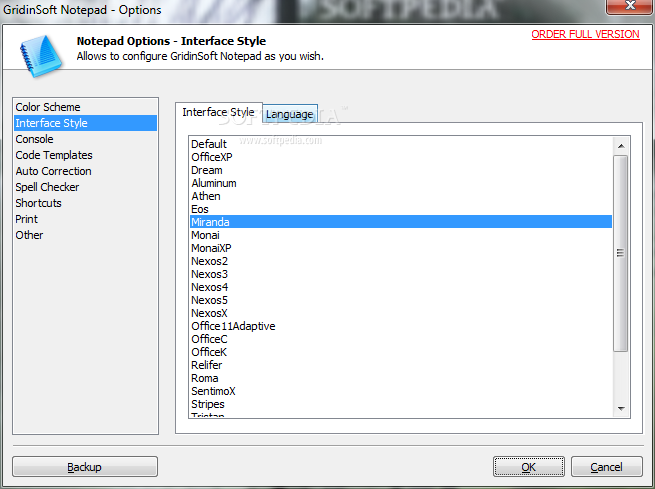Viewport: 655px width, 489px height.
Task: Open the Console options category
Action: pos(85,139)
